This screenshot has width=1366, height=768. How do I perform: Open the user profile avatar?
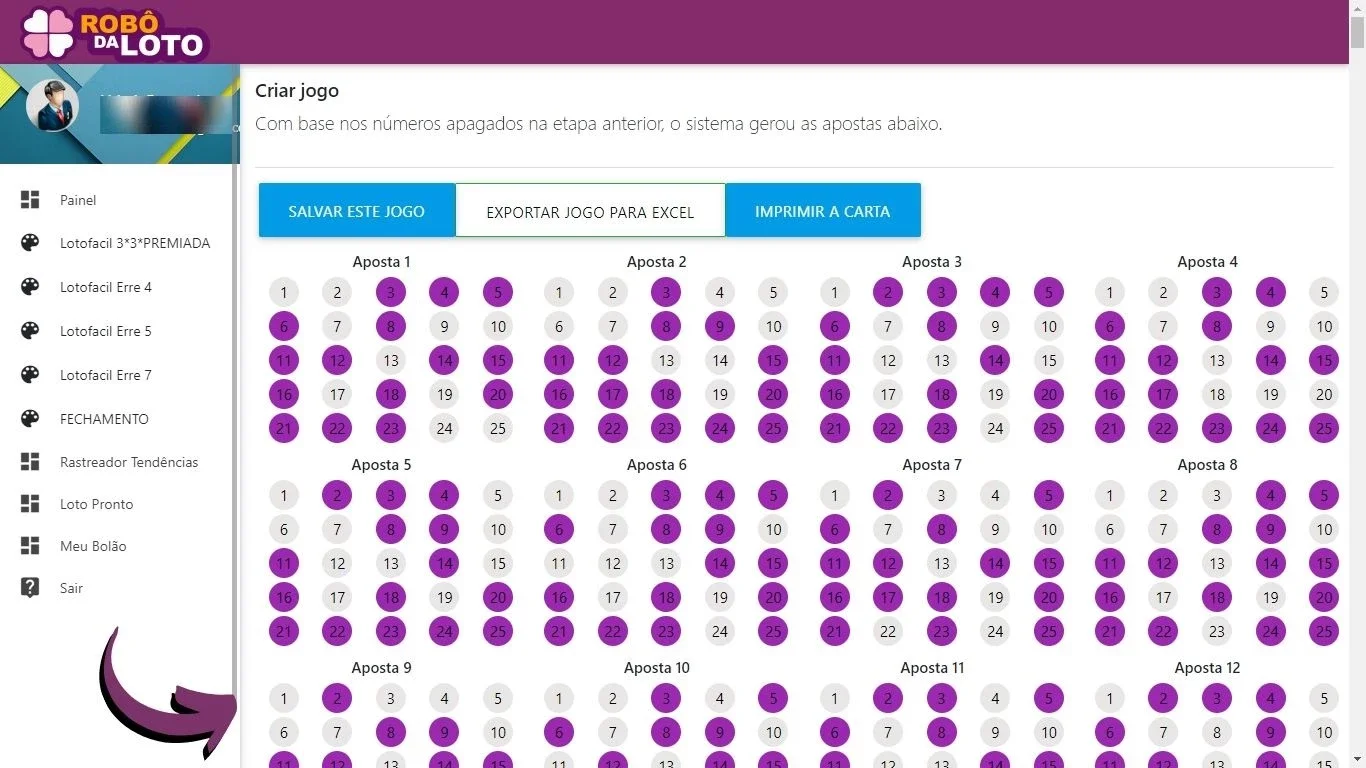click(x=52, y=105)
